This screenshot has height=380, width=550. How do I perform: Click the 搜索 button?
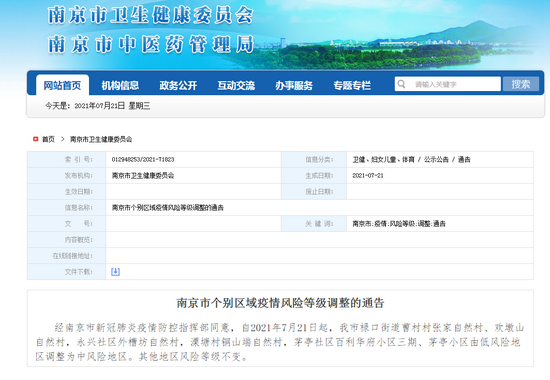[521, 84]
